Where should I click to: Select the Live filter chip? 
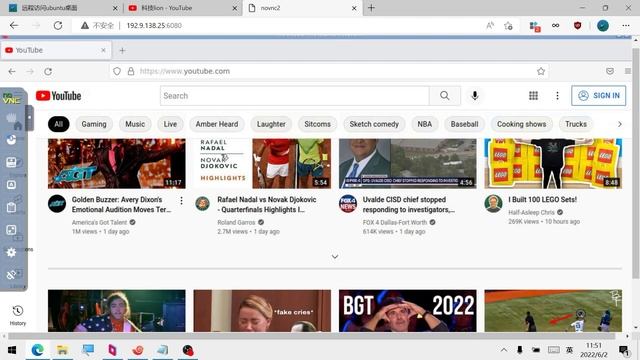coord(170,124)
